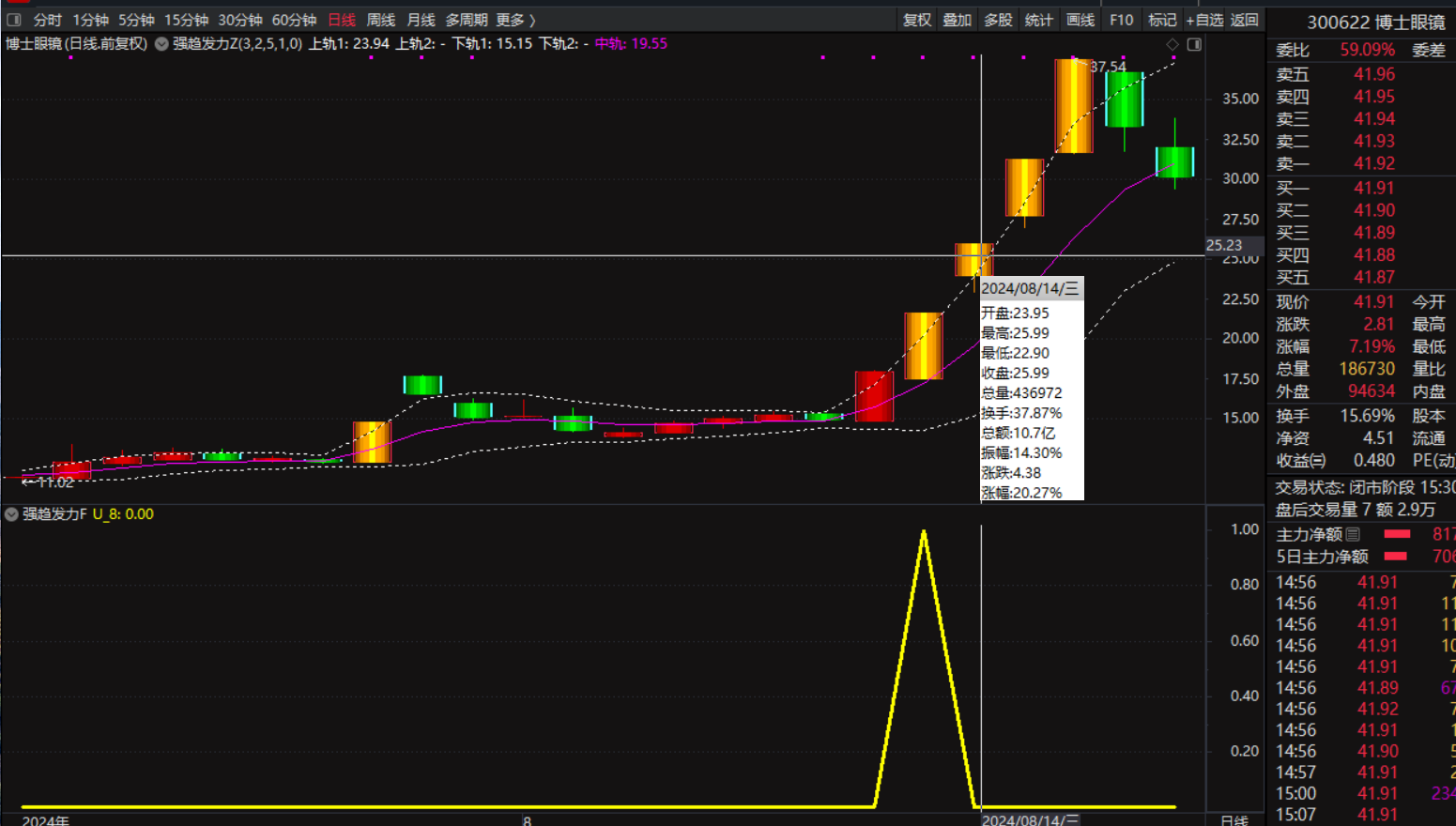Switch to the 60分钟 period
This screenshot has width=1456, height=826.
point(294,20)
